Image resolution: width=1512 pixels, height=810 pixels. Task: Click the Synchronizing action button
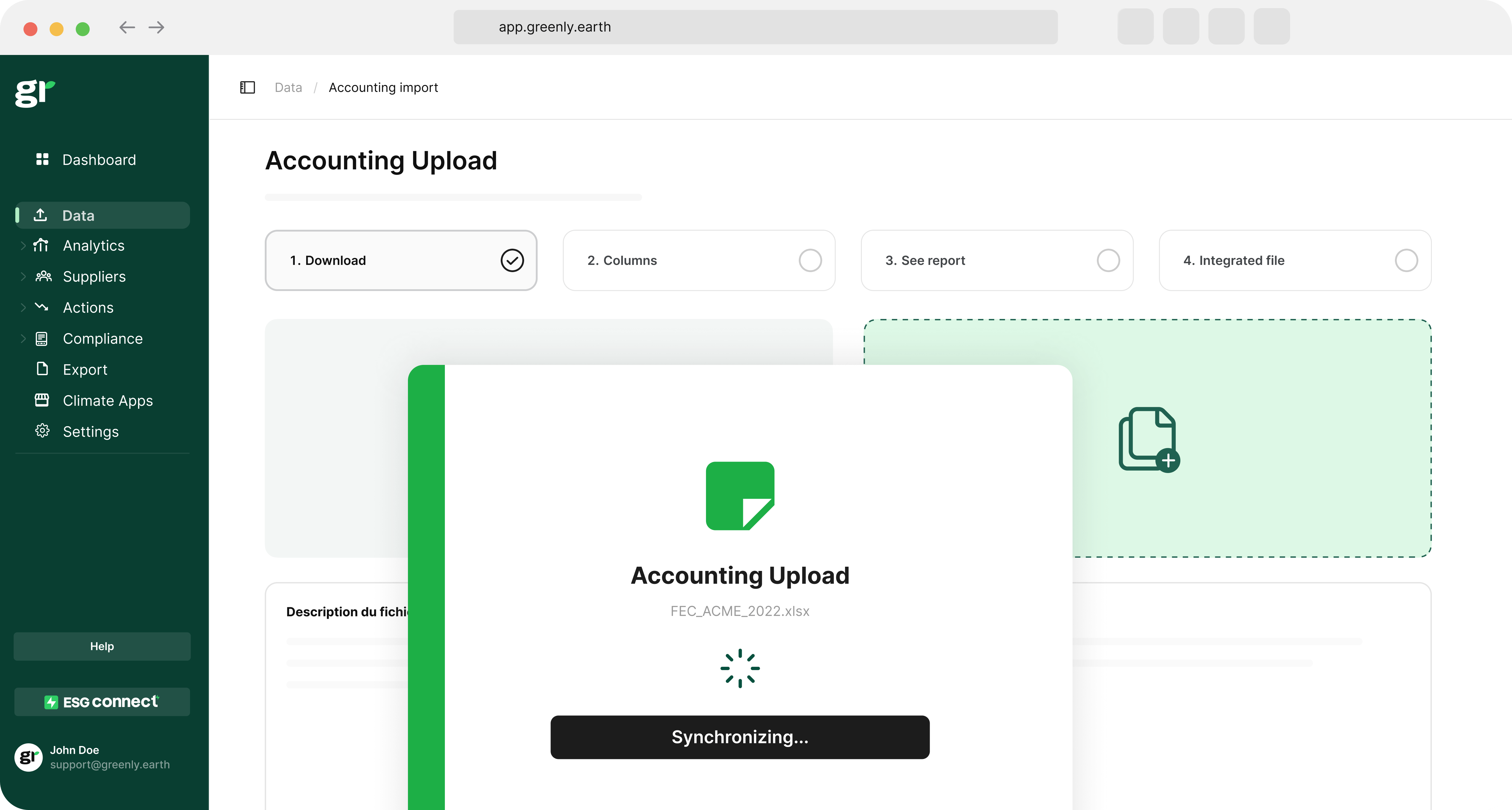point(740,737)
